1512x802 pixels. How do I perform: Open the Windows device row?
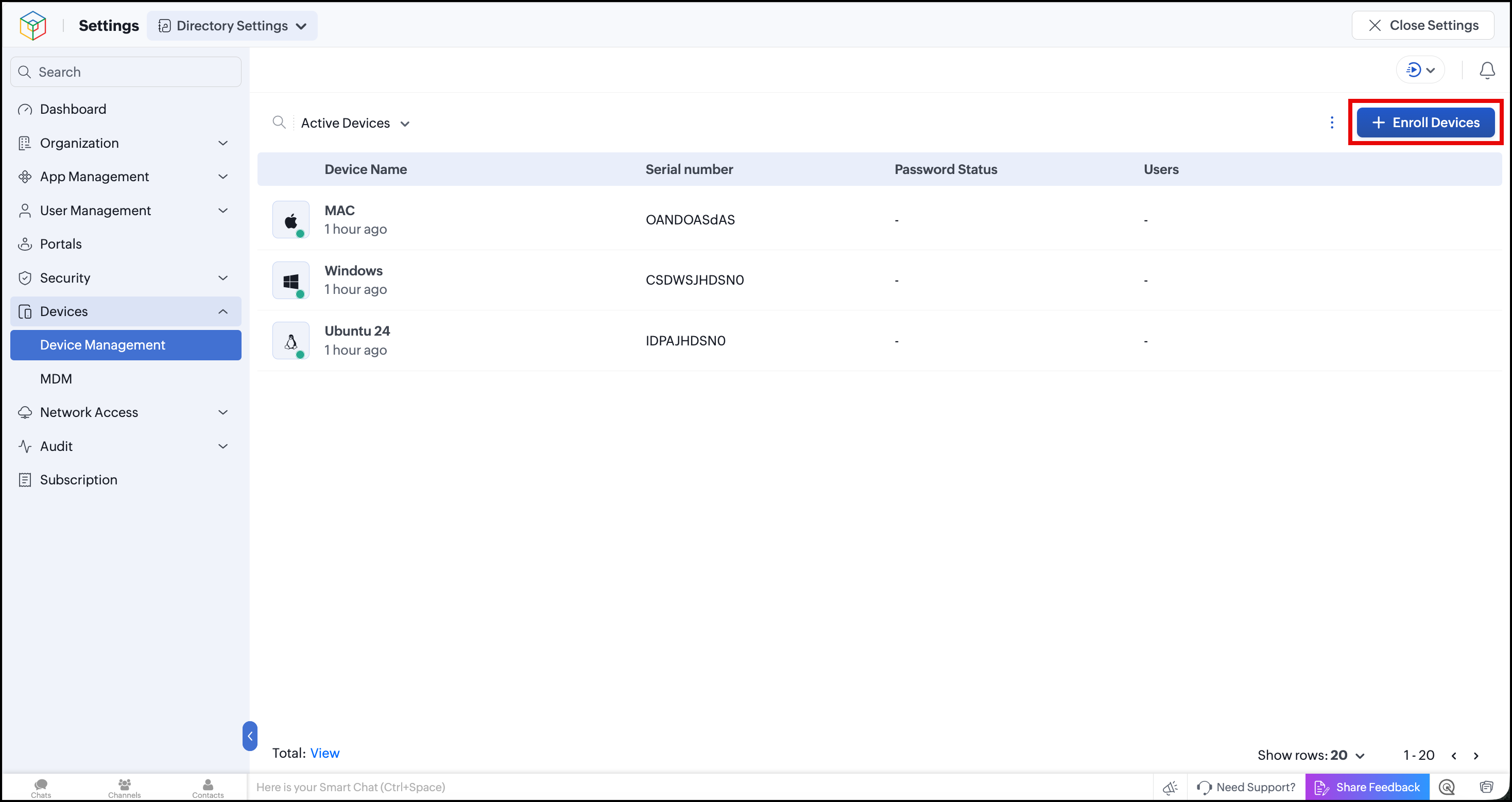coord(879,281)
